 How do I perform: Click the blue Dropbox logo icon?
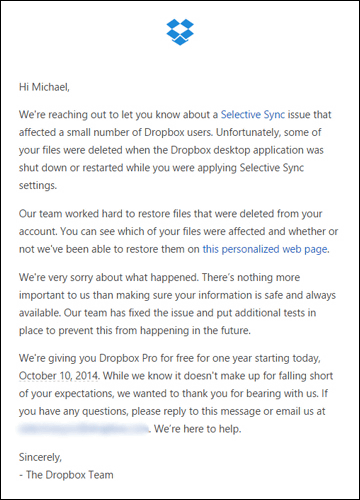click(x=180, y=32)
